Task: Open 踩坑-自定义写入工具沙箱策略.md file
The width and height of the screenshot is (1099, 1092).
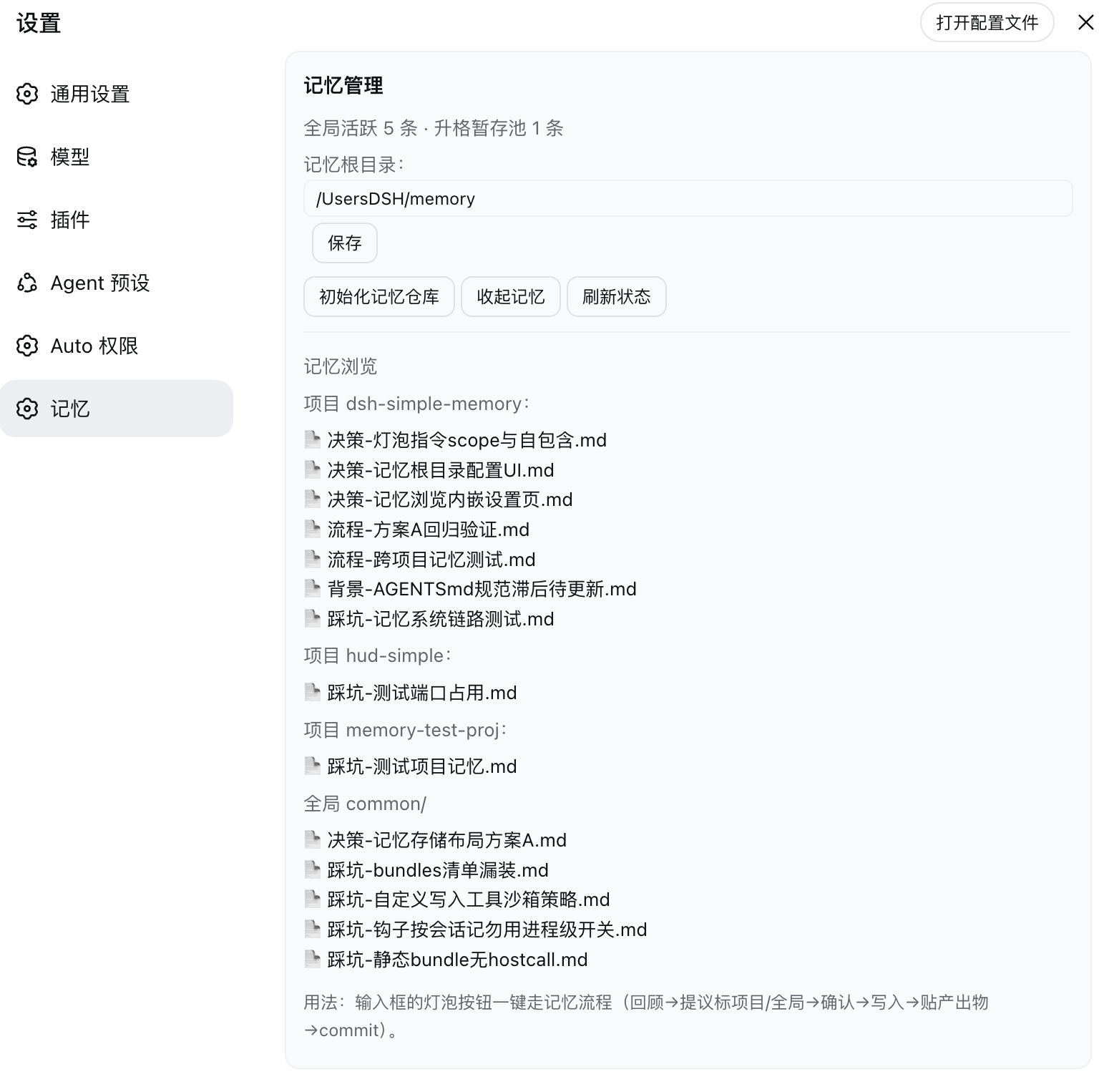Action: [469, 899]
